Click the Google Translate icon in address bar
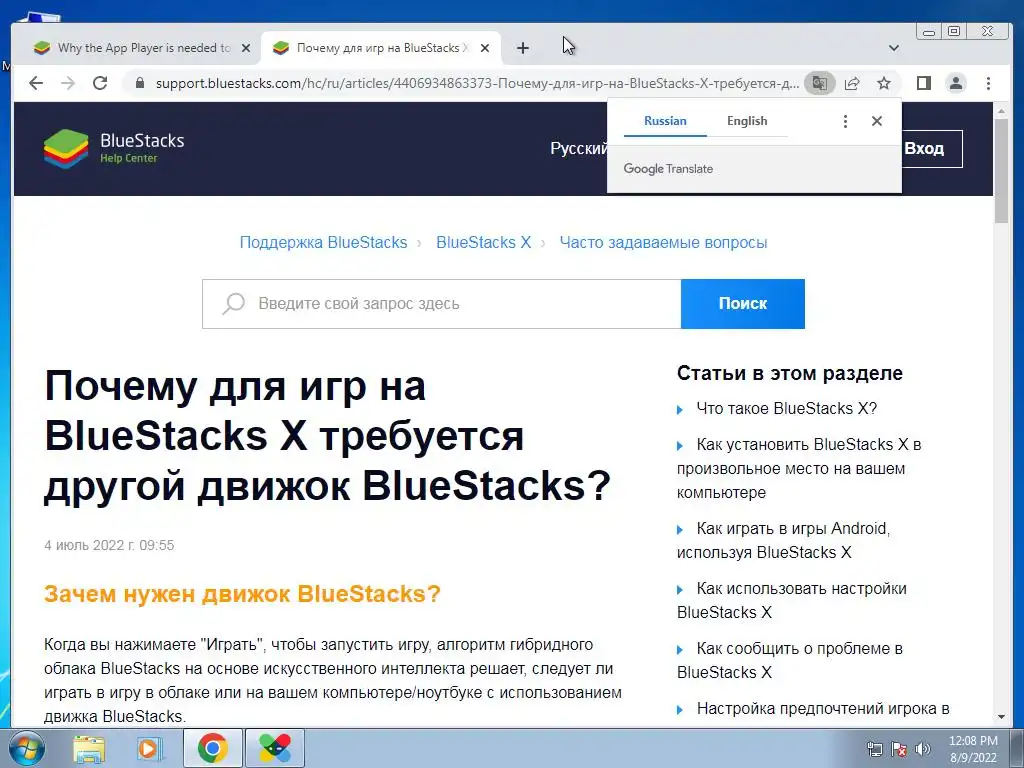 (820, 83)
